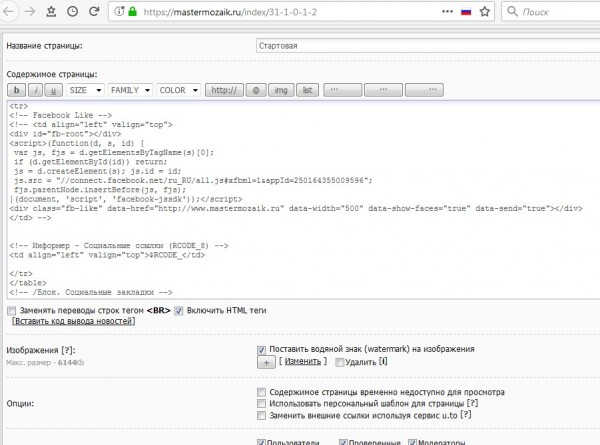Viewport: 600px width, 445px height.
Task: Click the 'Содержимое страницы:' label
Action: coord(52,74)
